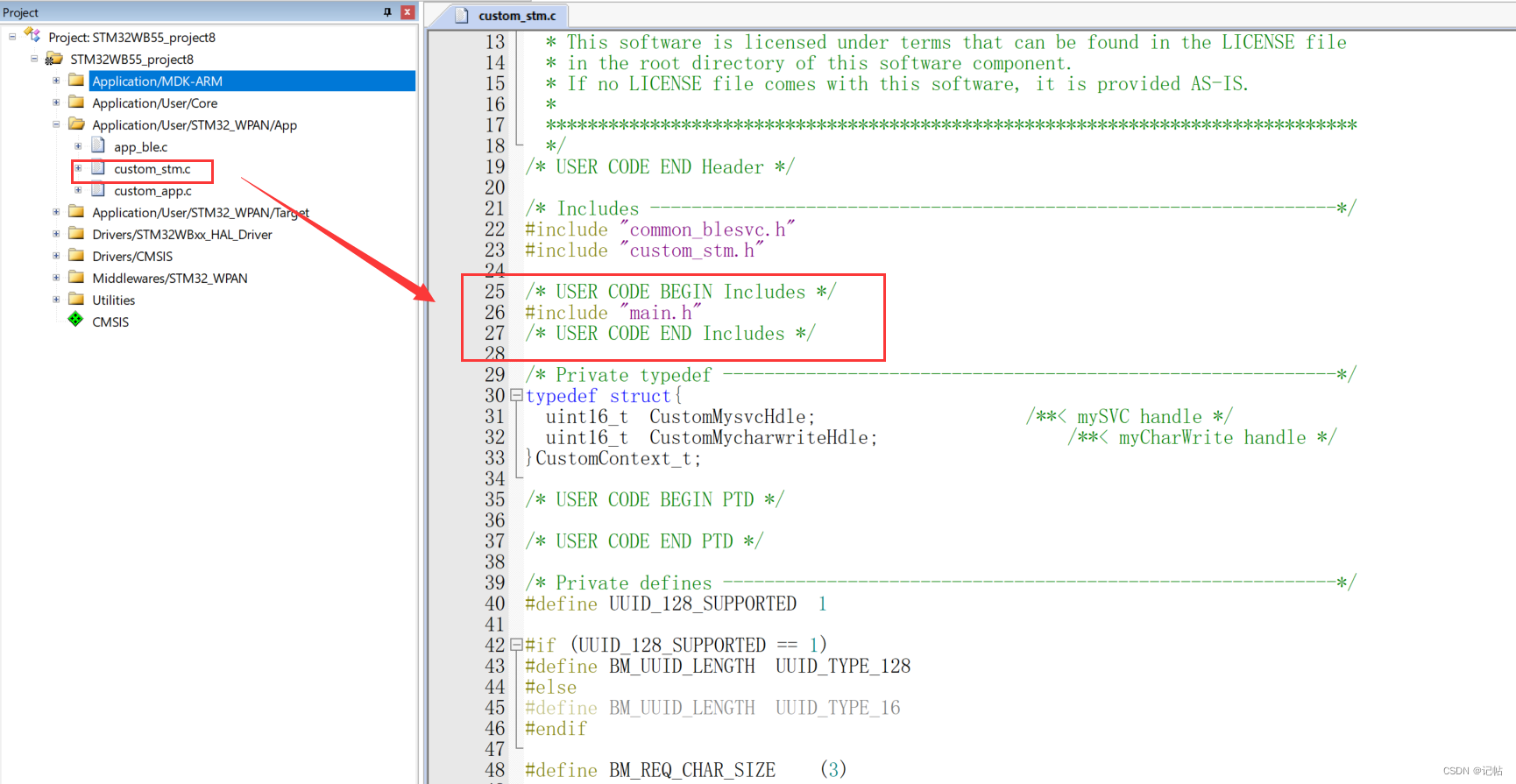
Task: Expand the Application/User/STM32_WPAN/Target folder
Action: click(x=56, y=212)
